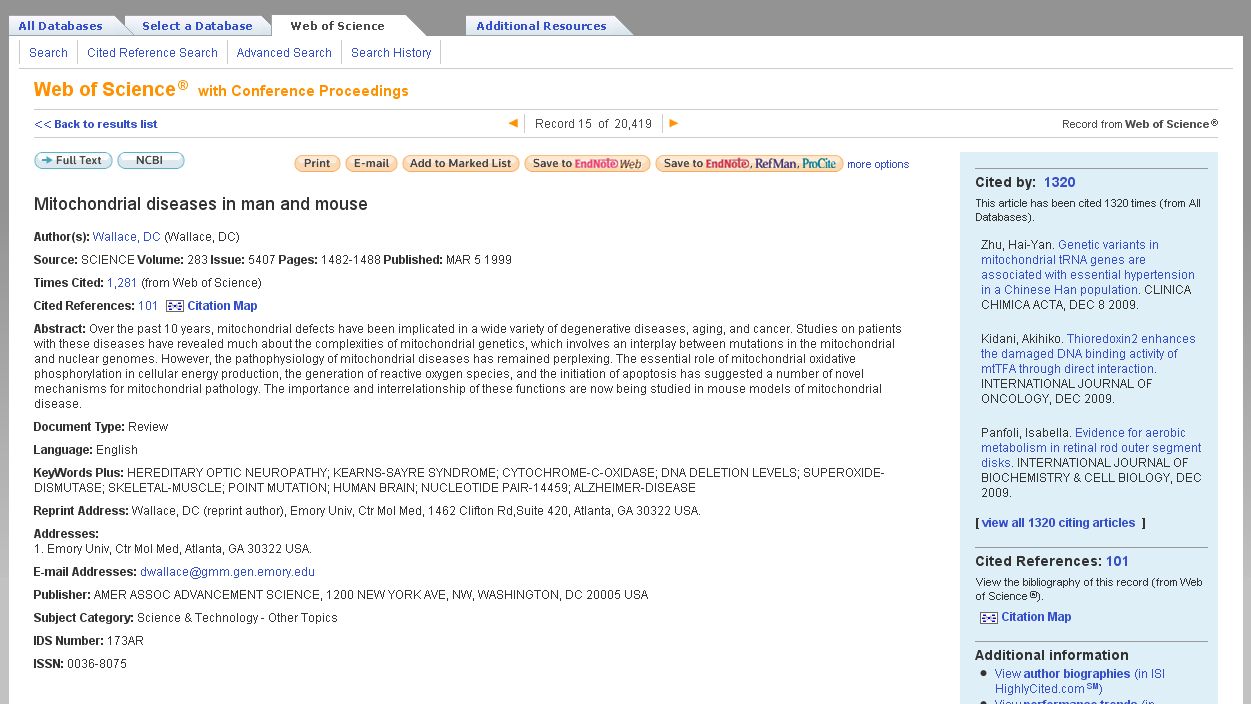Go to previous record arrow
Screen dimensions: 1251x704
coord(513,123)
